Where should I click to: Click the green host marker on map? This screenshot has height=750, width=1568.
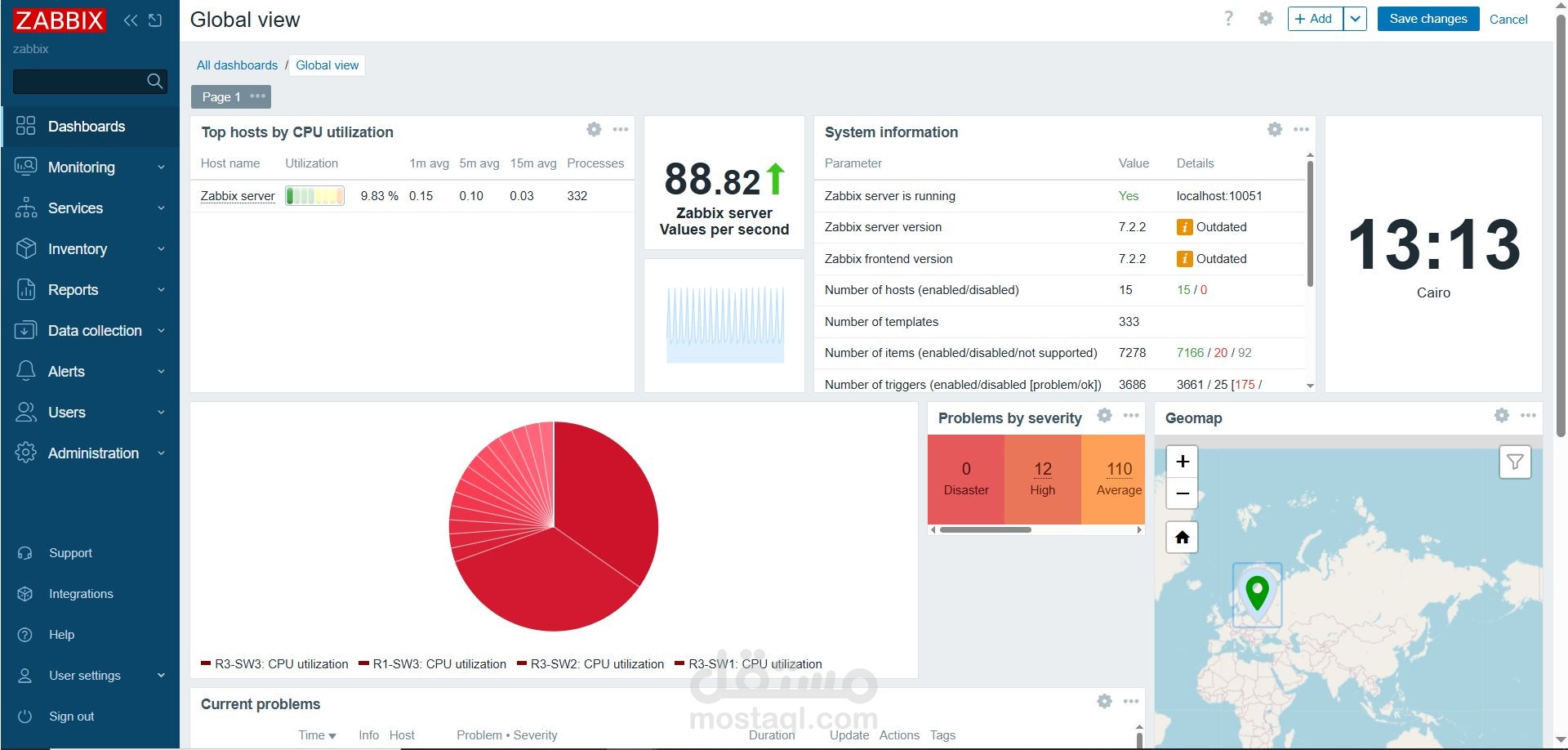pyautogui.click(x=1257, y=592)
